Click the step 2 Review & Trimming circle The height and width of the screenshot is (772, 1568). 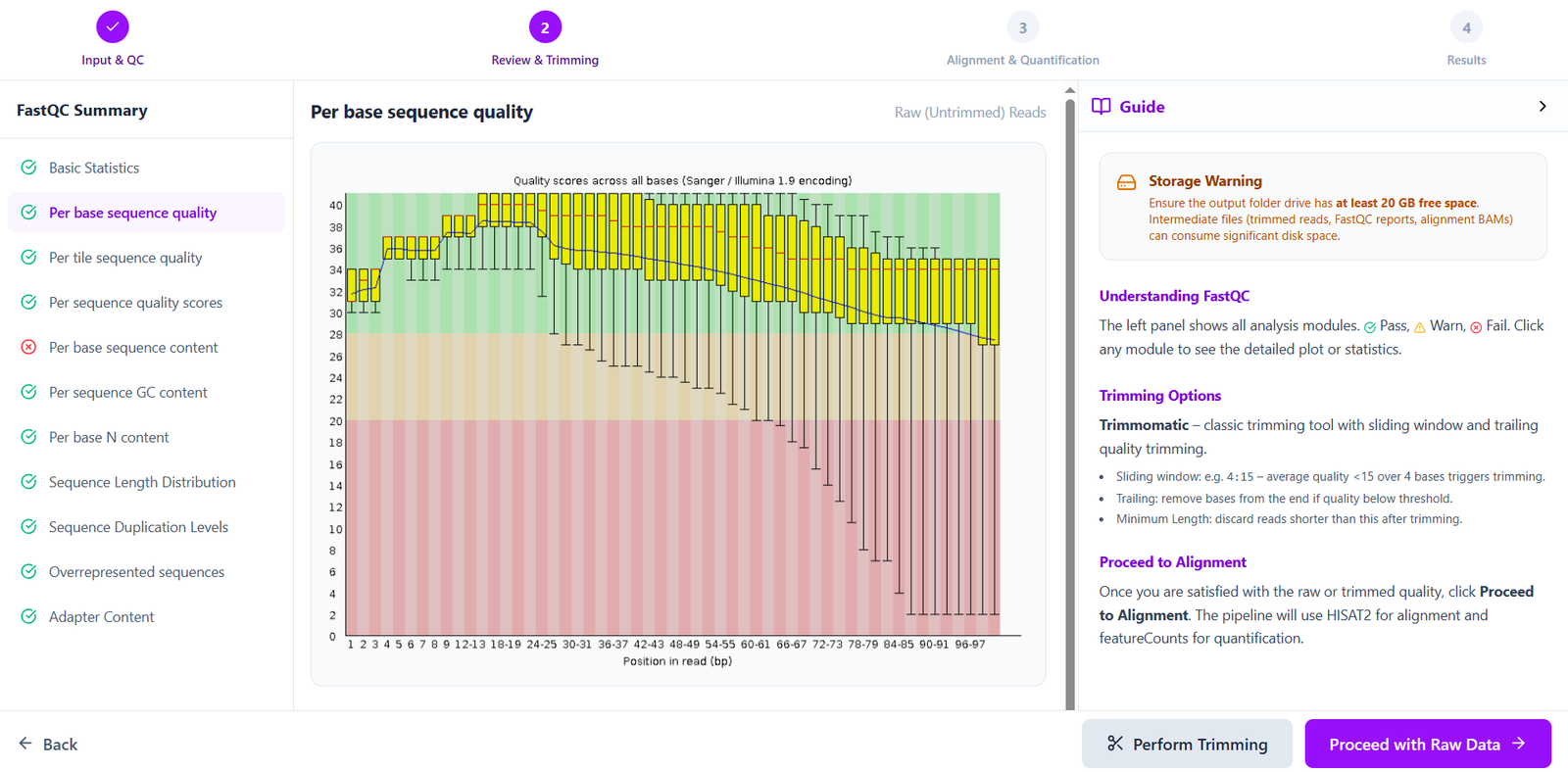click(x=545, y=27)
